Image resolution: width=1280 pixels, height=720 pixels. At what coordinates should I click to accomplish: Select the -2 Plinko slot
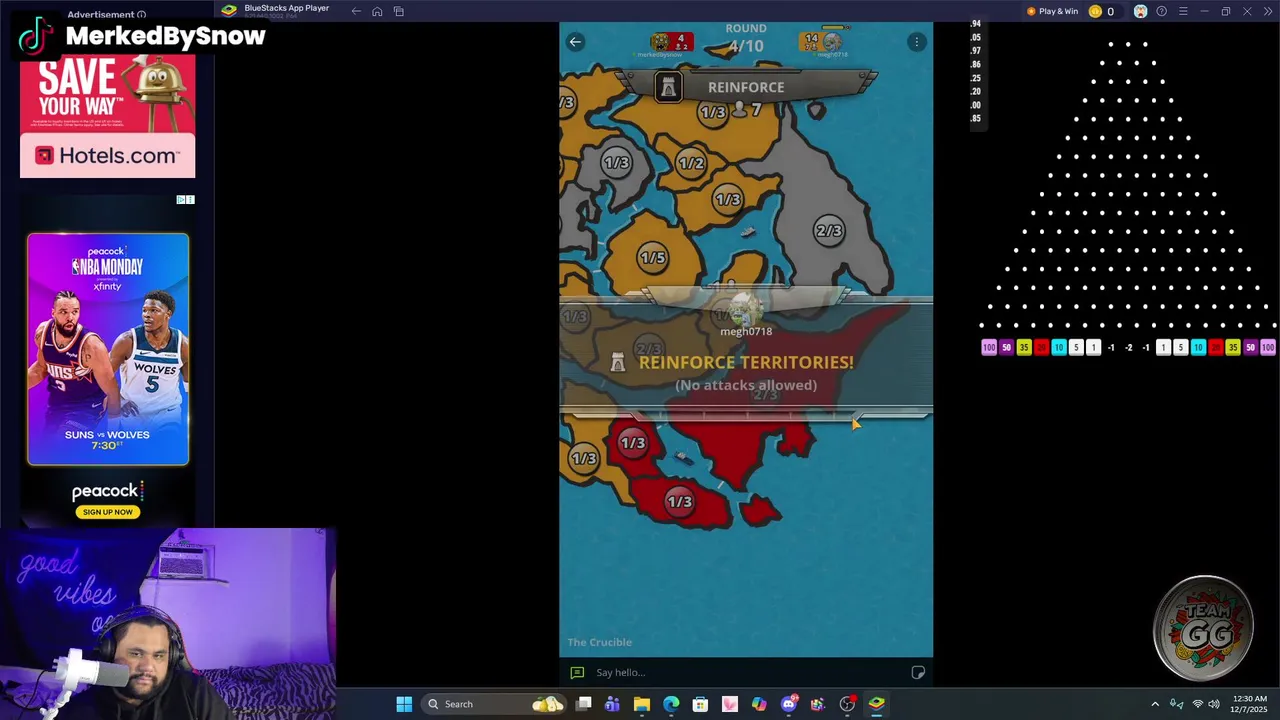click(x=1128, y=348)
